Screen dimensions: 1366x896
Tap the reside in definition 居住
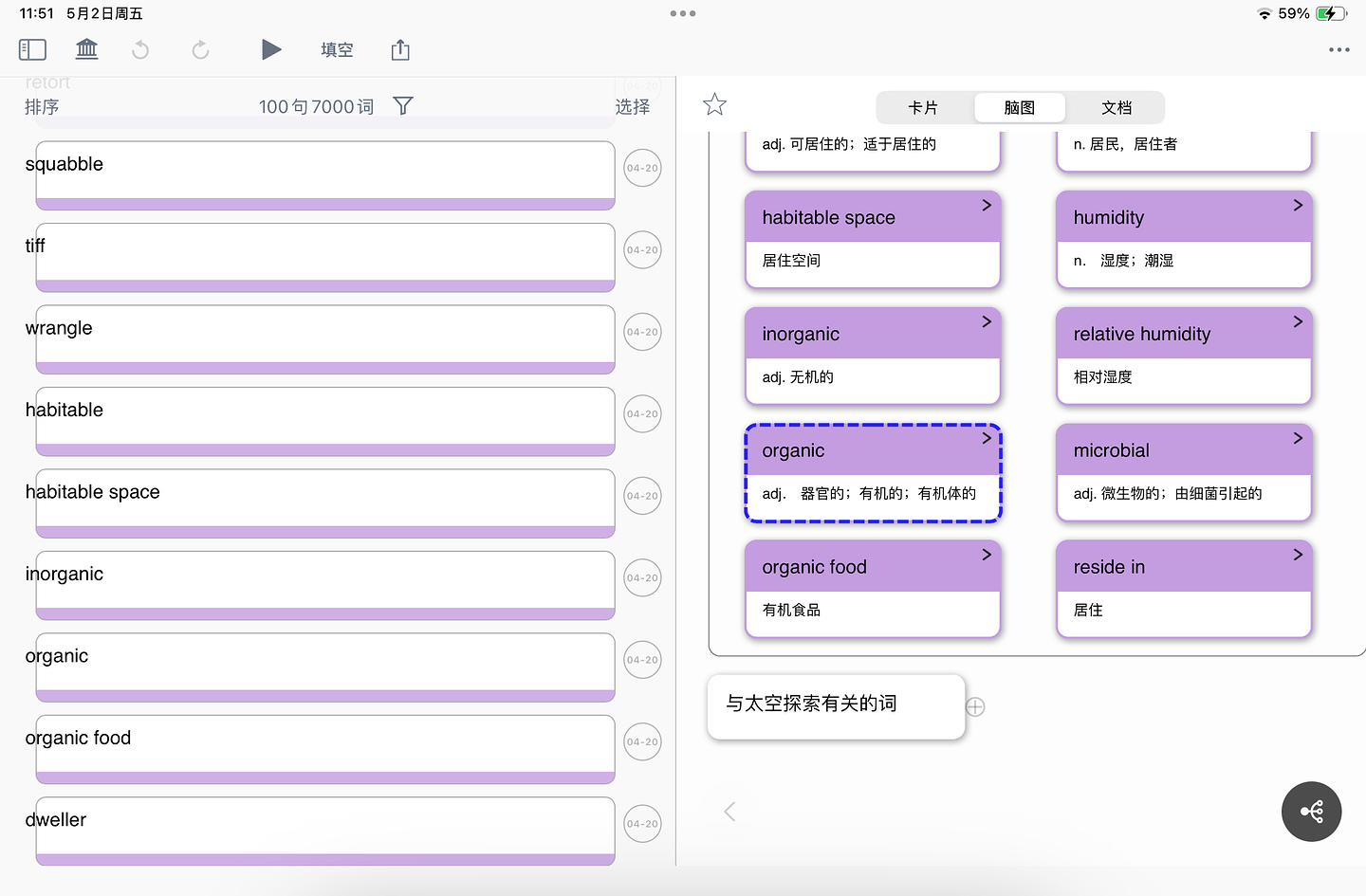(1088, 611)
